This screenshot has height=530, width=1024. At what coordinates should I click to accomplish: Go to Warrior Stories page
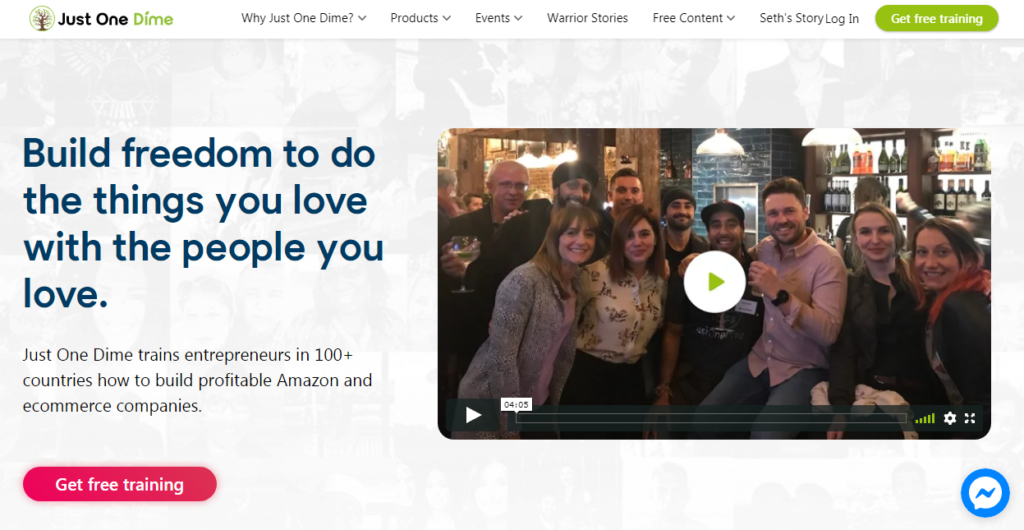click(x=587, y=18)
